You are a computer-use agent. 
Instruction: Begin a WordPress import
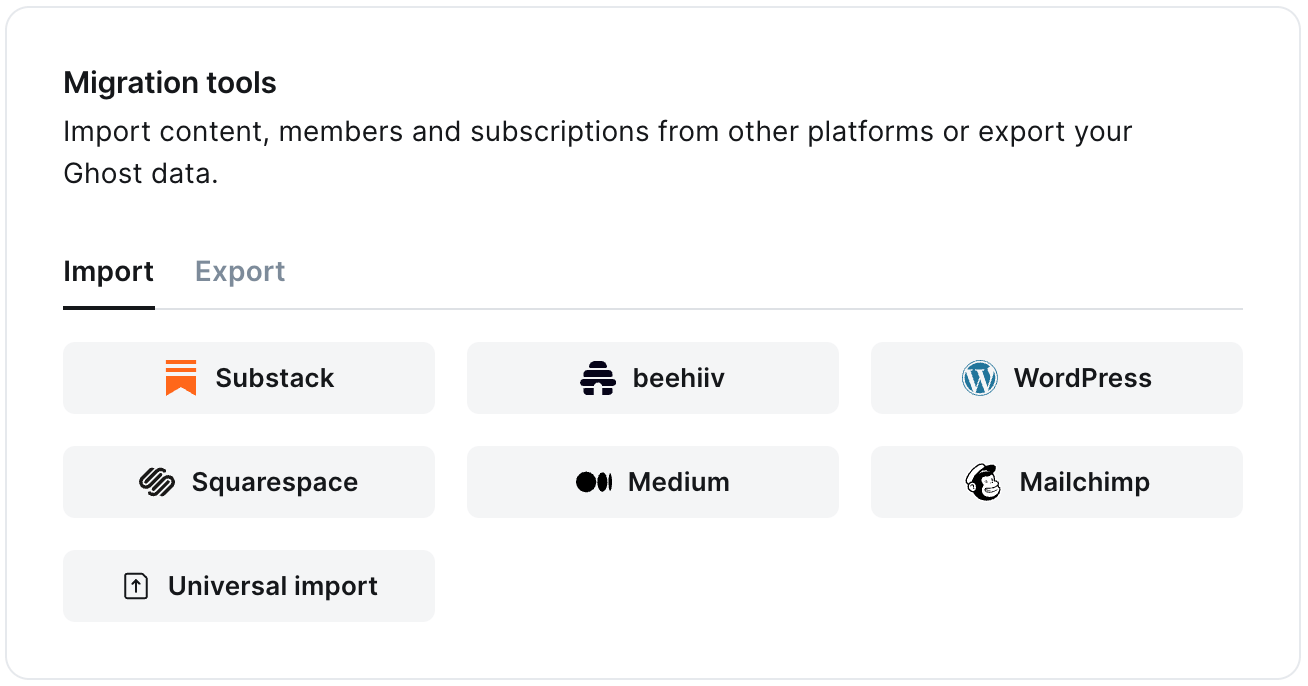1056,378
